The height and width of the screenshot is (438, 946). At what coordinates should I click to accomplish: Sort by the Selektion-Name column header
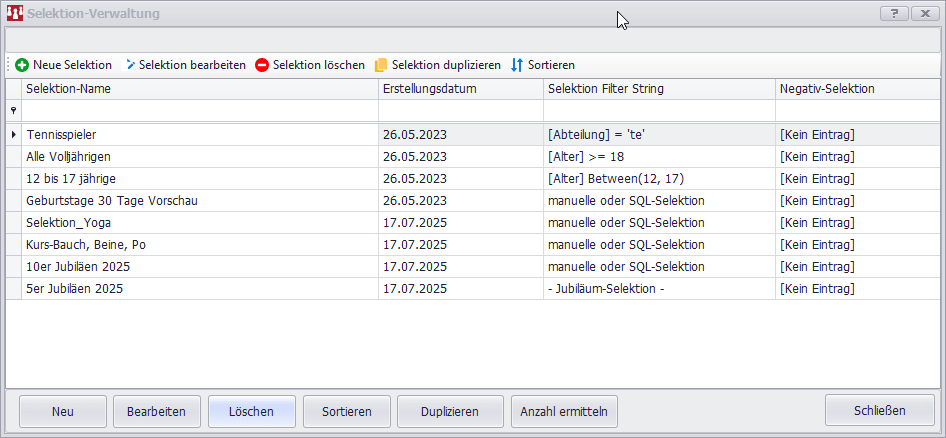[198, 89]
